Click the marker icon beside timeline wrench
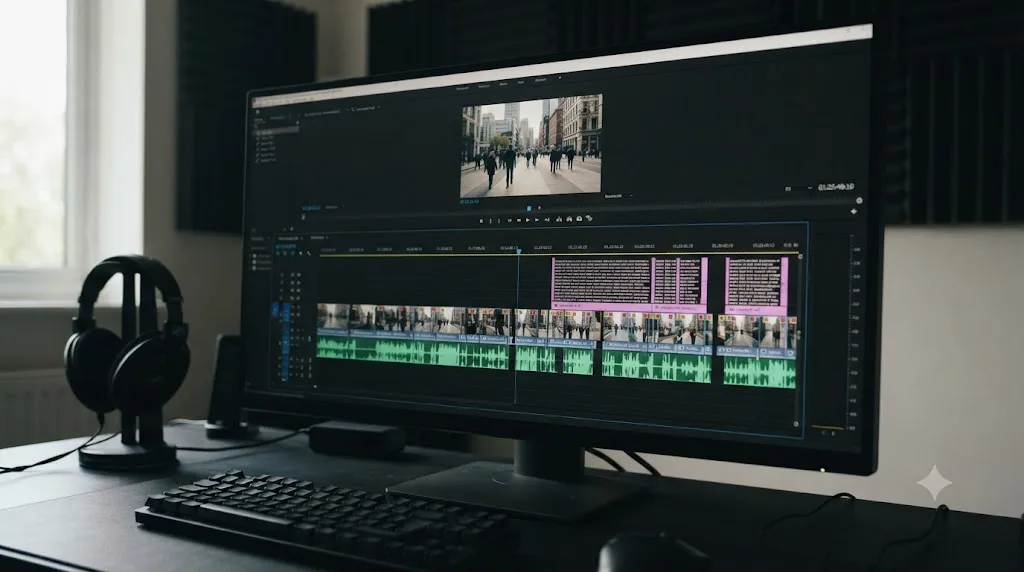The width and height of the screenshot is (1024, 572). point(300,253)
